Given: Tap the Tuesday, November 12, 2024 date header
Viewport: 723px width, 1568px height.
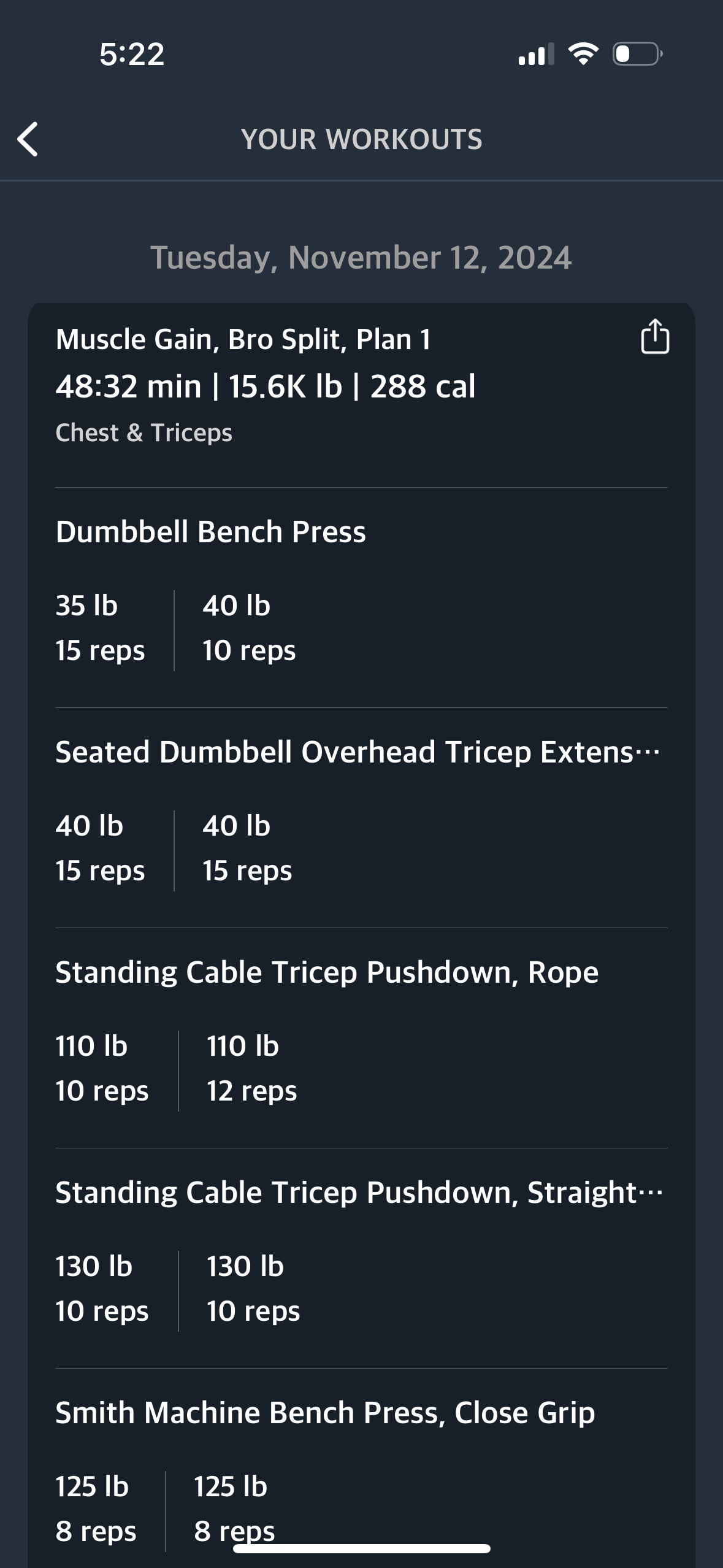Looking at the screenshot, I should (x=361, y=258).
